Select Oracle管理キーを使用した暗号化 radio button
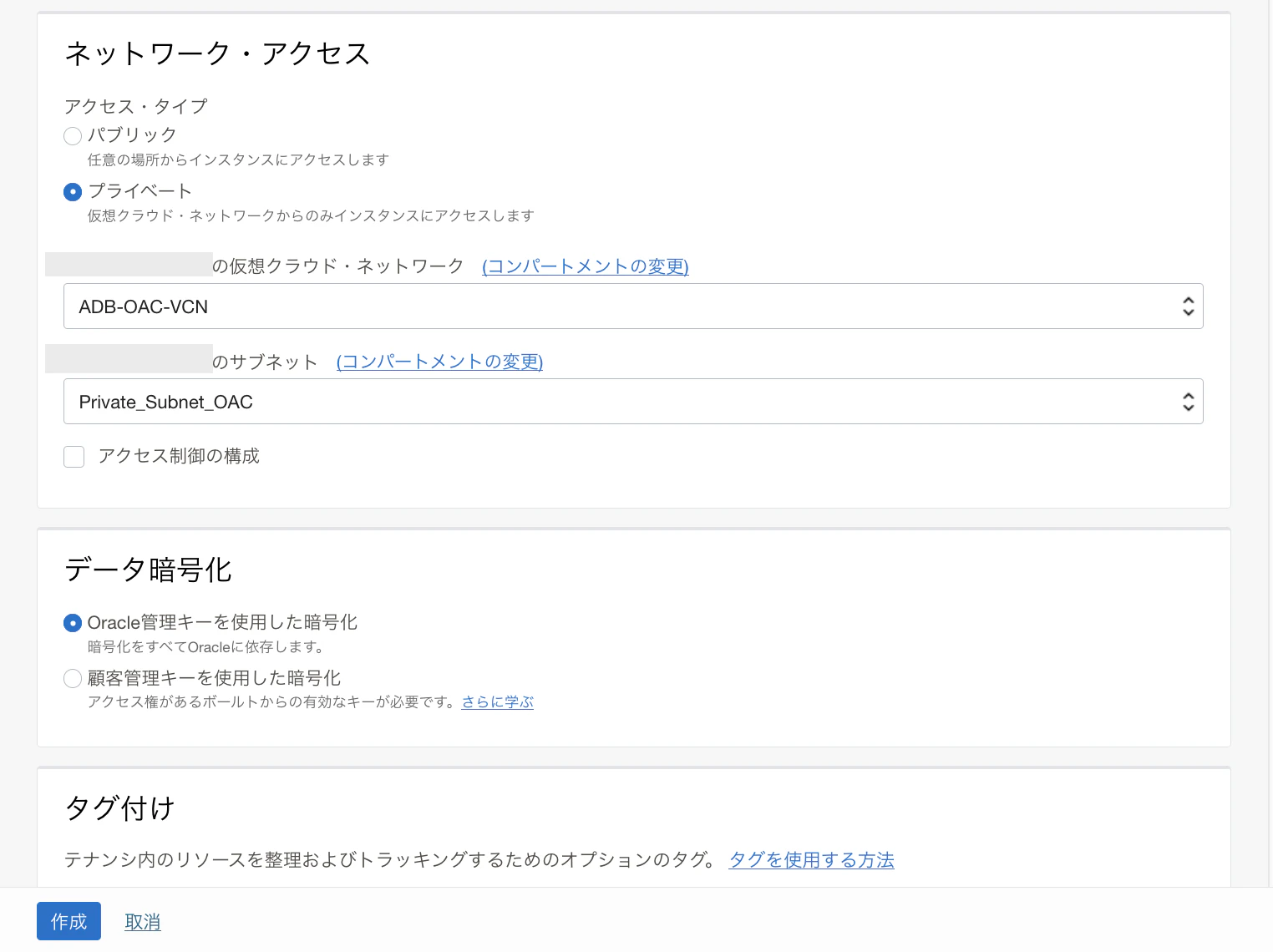 tap(73, 623)
